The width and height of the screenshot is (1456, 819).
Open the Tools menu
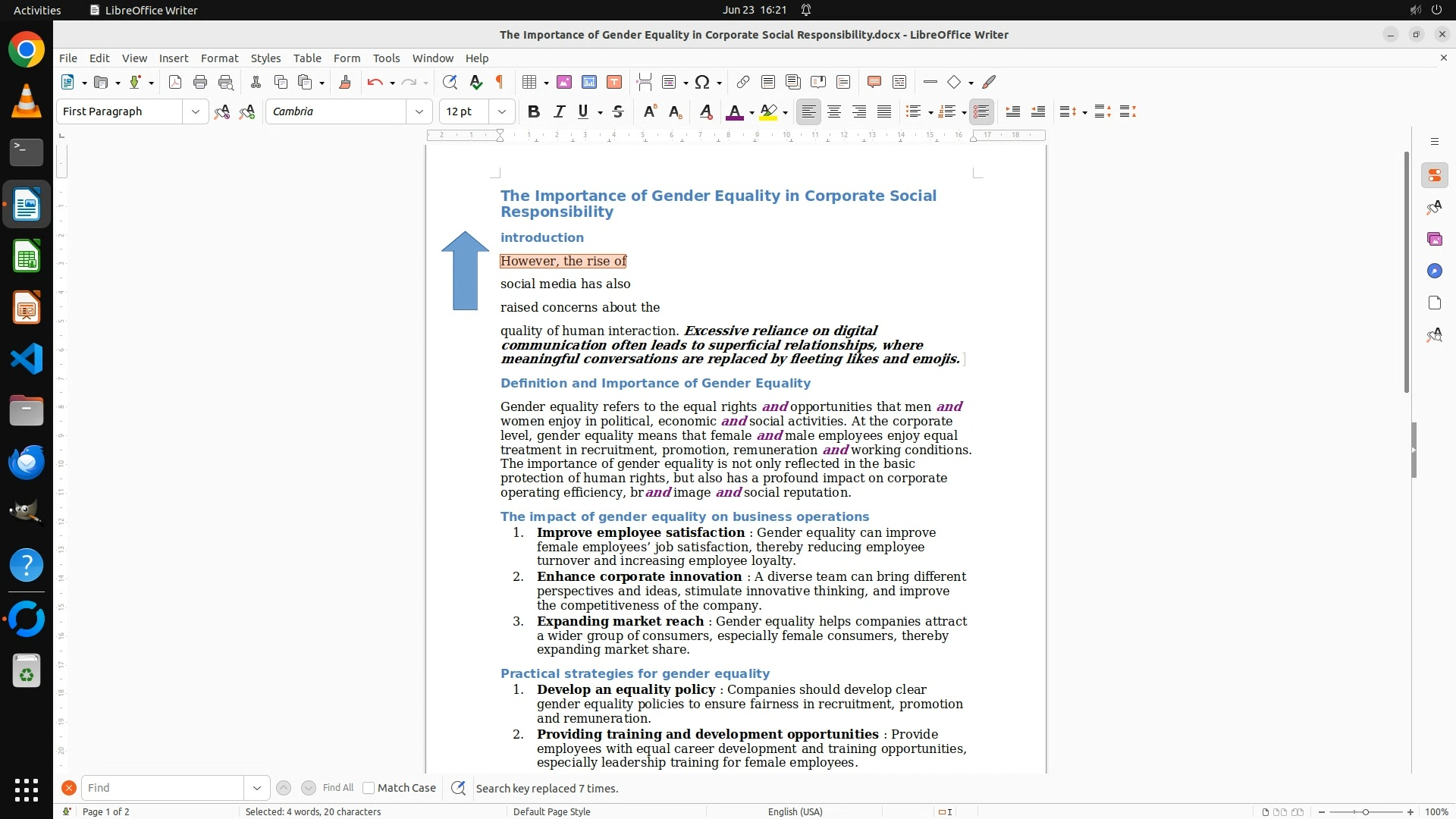(386, 58)
